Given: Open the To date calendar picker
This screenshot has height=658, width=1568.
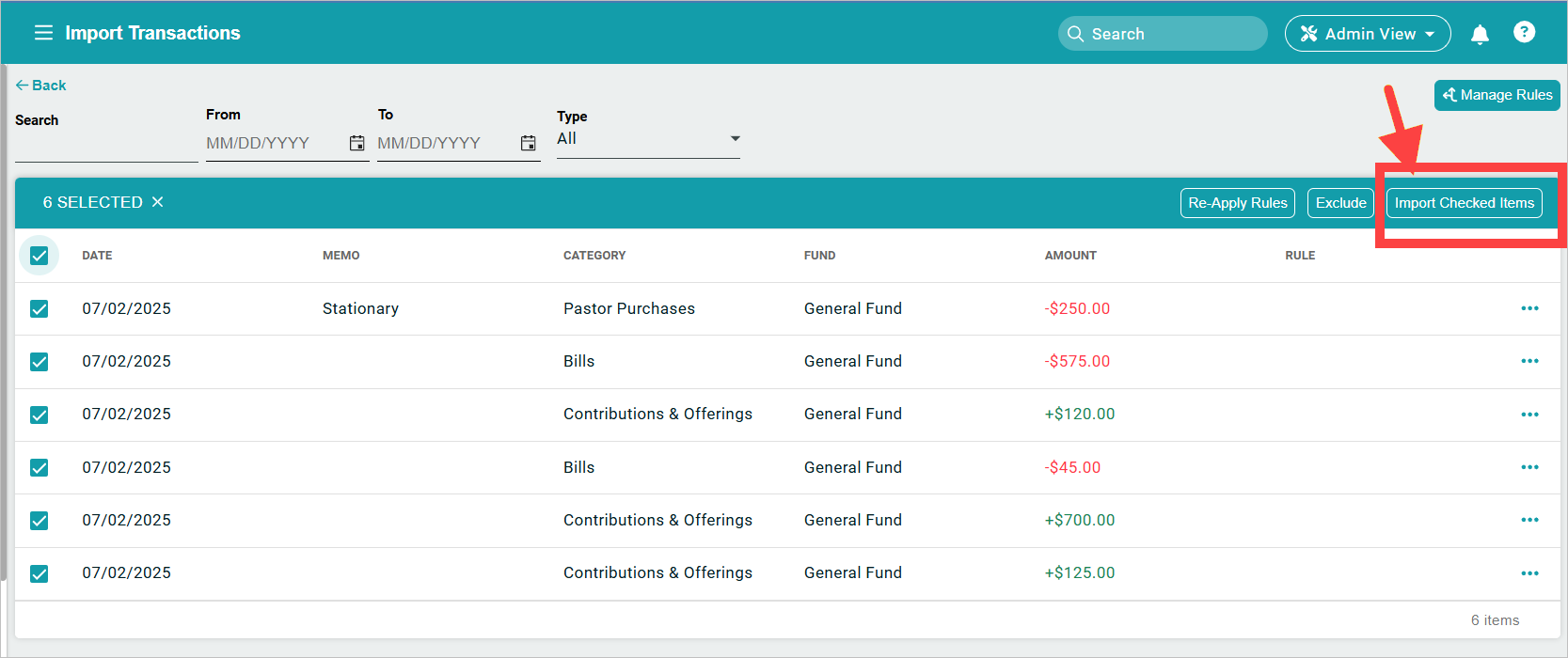Looking at the screenshot, I should (529, 143).
